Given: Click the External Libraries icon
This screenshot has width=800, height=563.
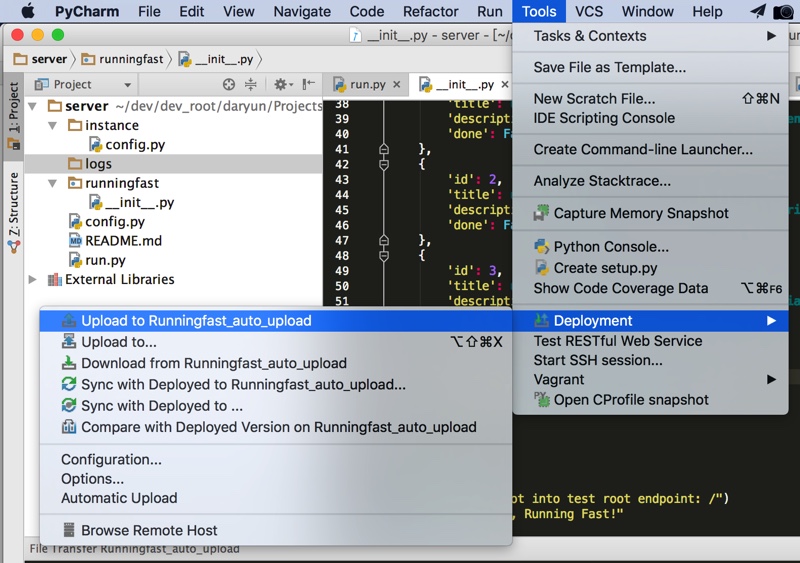Looking at the screenshot, I should pos(55,280).
